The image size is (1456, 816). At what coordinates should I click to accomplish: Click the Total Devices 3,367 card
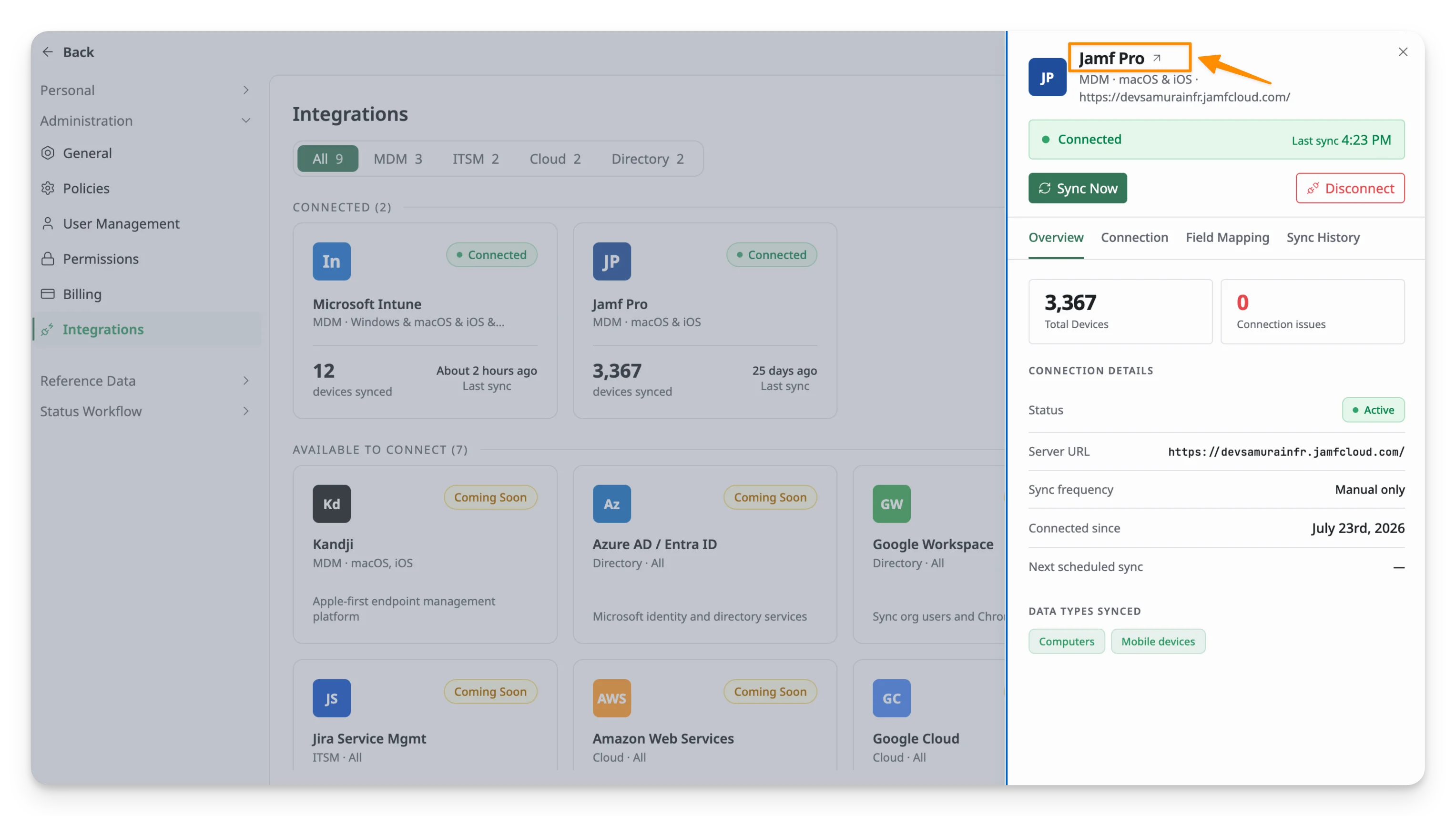[1120, 312]
